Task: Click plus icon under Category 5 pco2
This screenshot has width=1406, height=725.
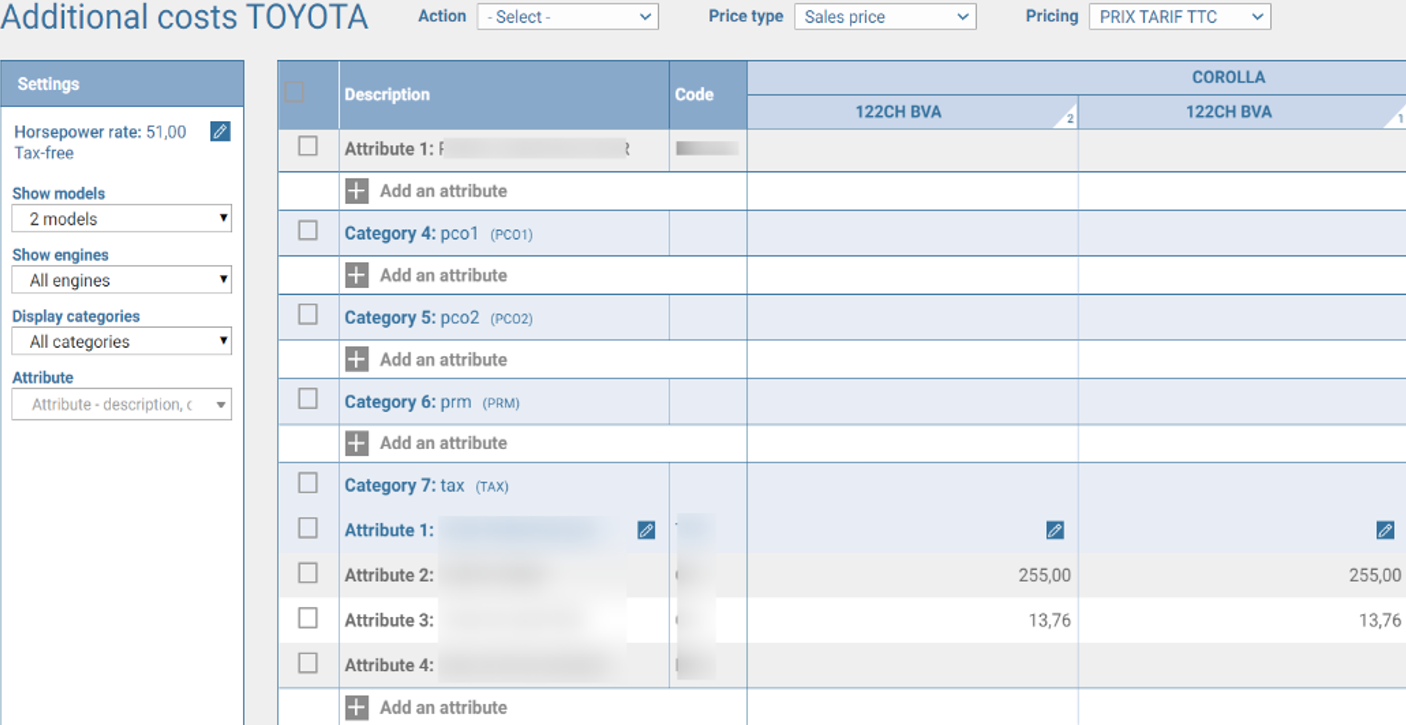Action: (357, 359)
